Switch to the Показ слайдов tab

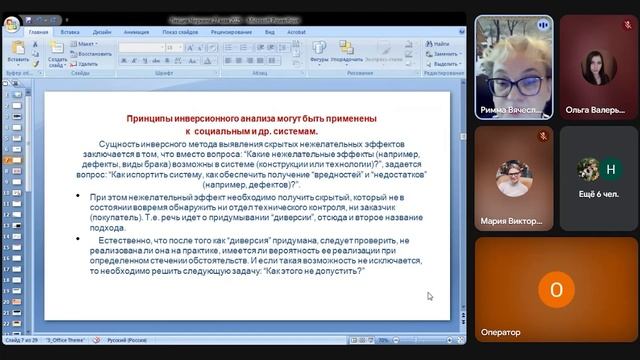click(x=180, y=32)
